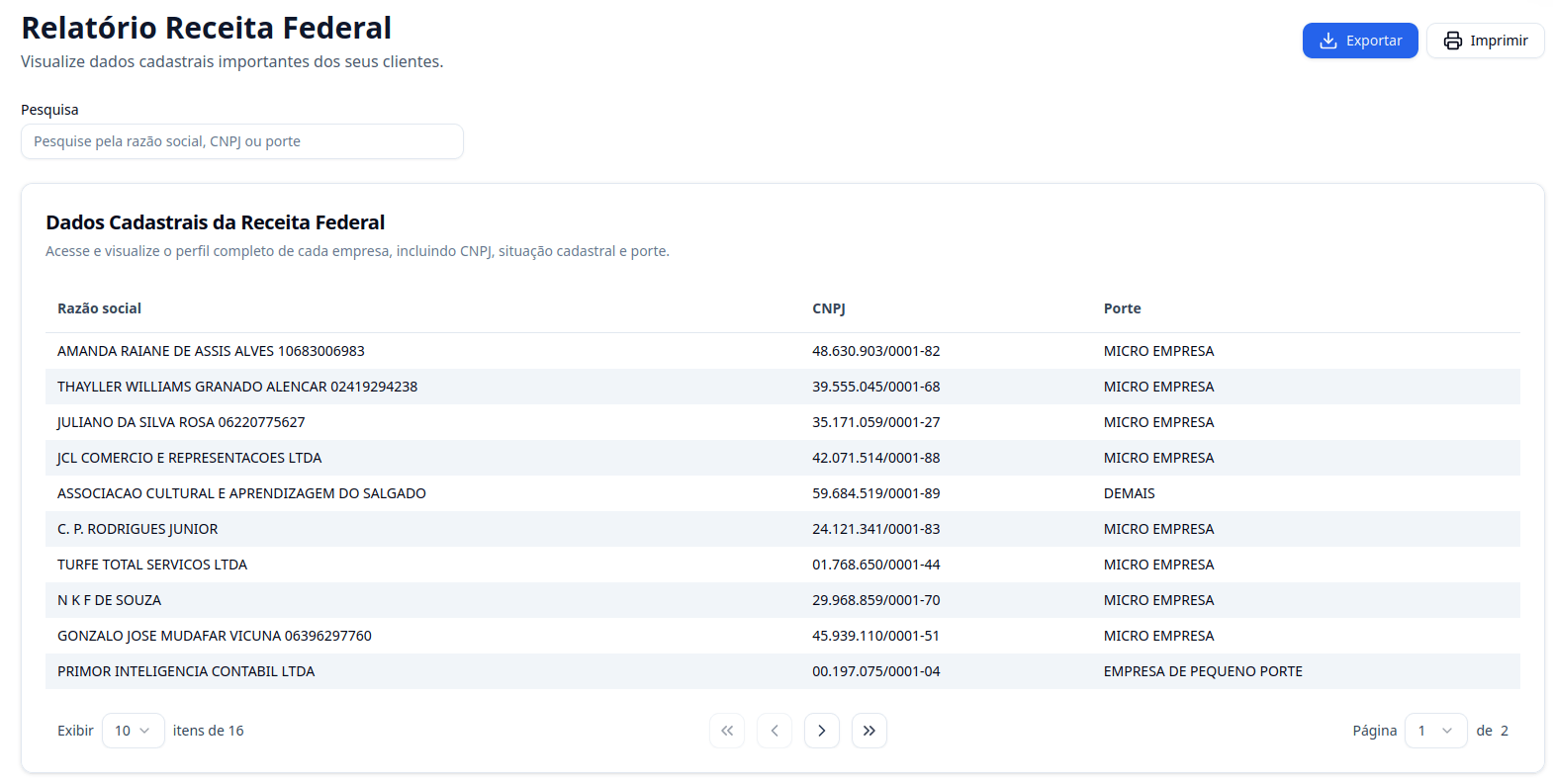The height and width of the screenshot is (784, 1553).
Task: Click the DEMAIS porte cell
Action: pyautogui.click(x=1129, y=493)
